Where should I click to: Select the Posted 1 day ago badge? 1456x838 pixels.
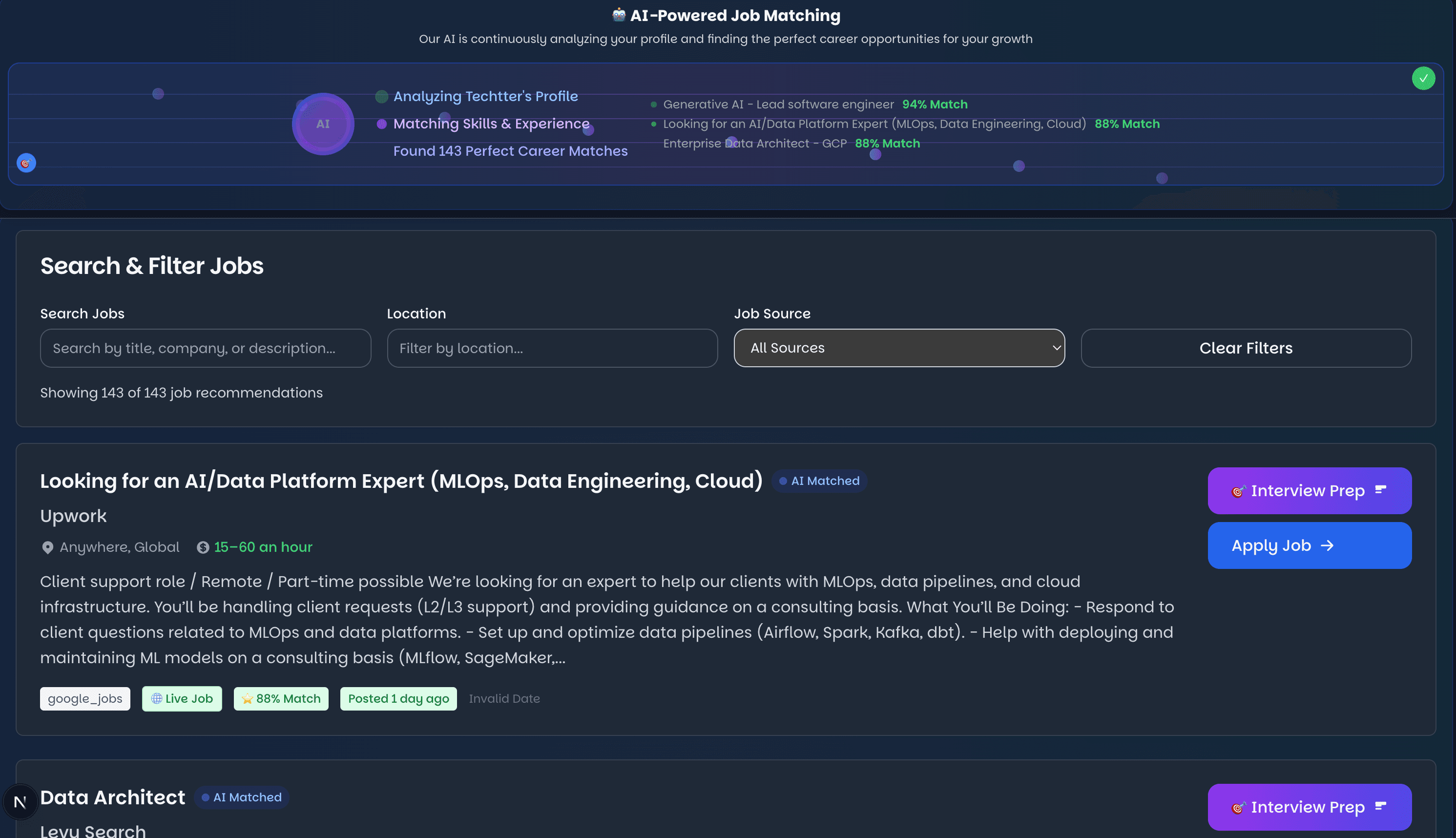tap(398, 698)
